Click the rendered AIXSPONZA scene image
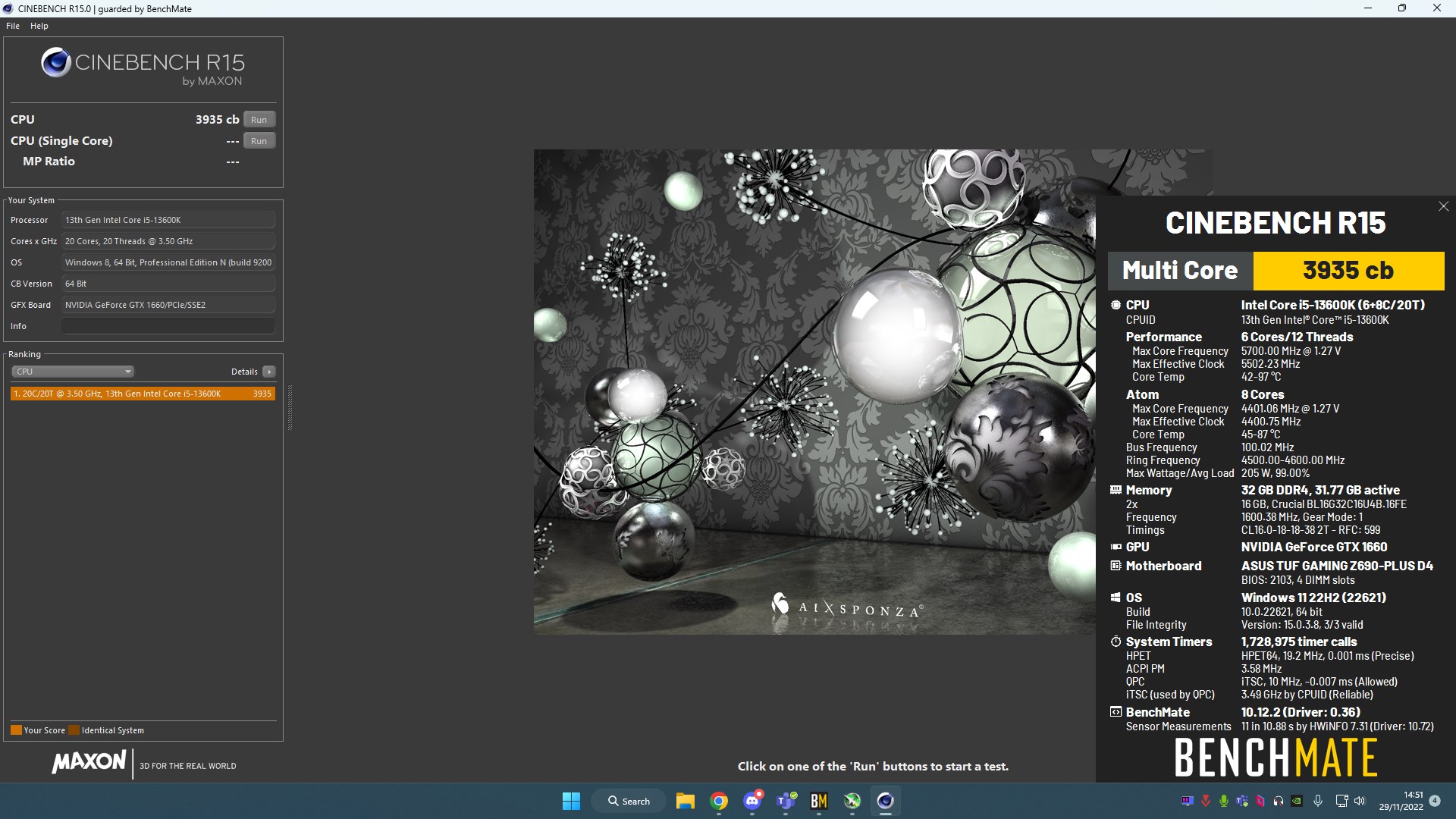This screenshot has width=1456, height=819. click(814, 391)
